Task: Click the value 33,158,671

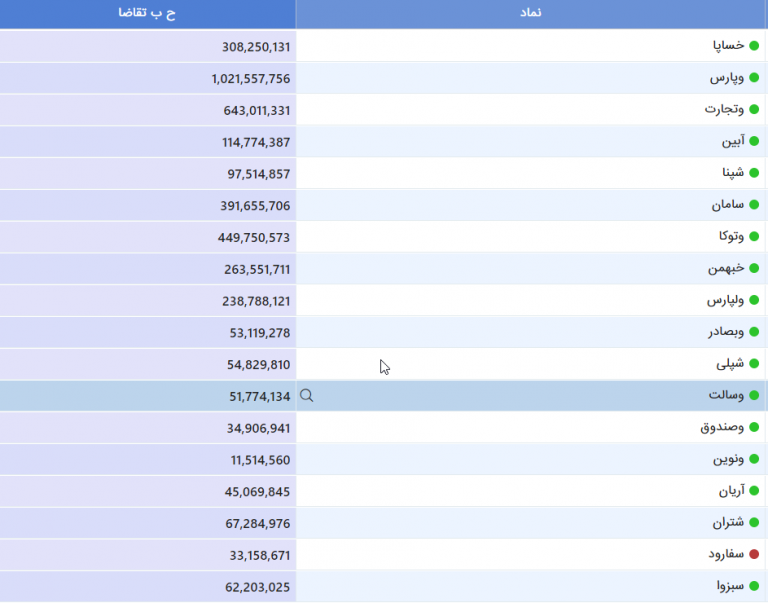Action: [260, 555]
